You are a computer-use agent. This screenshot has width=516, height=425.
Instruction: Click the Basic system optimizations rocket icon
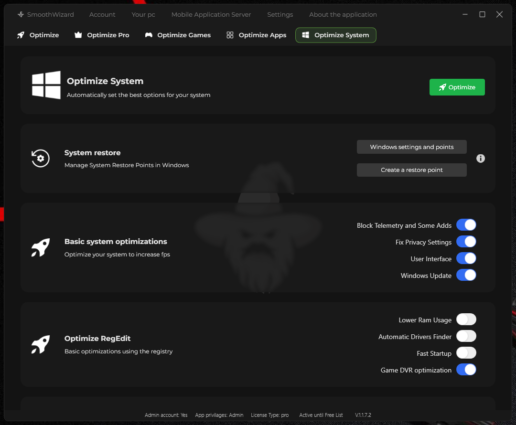(41, 247)
